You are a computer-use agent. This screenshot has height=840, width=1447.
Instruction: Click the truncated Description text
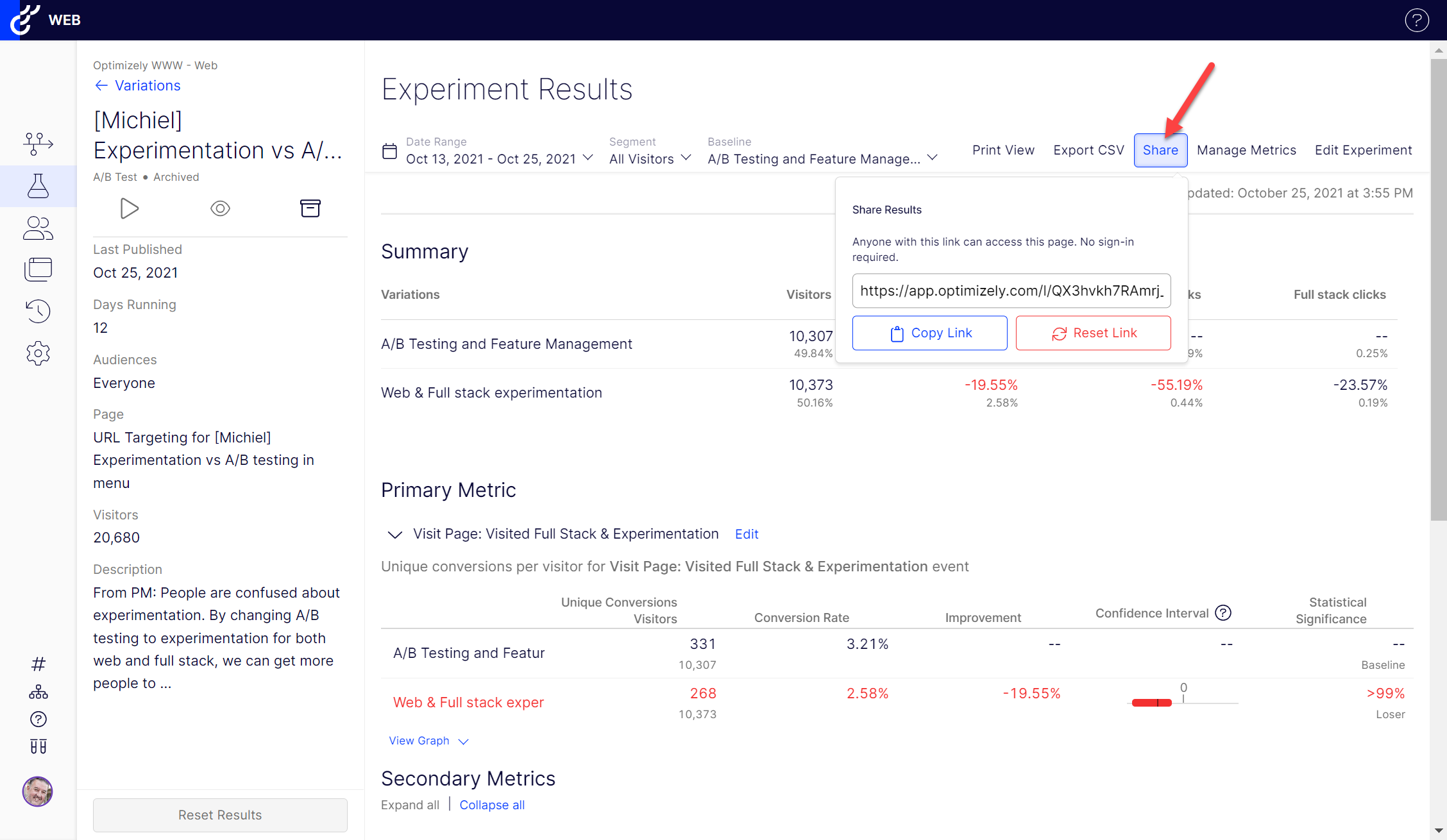tap(217, 638)
